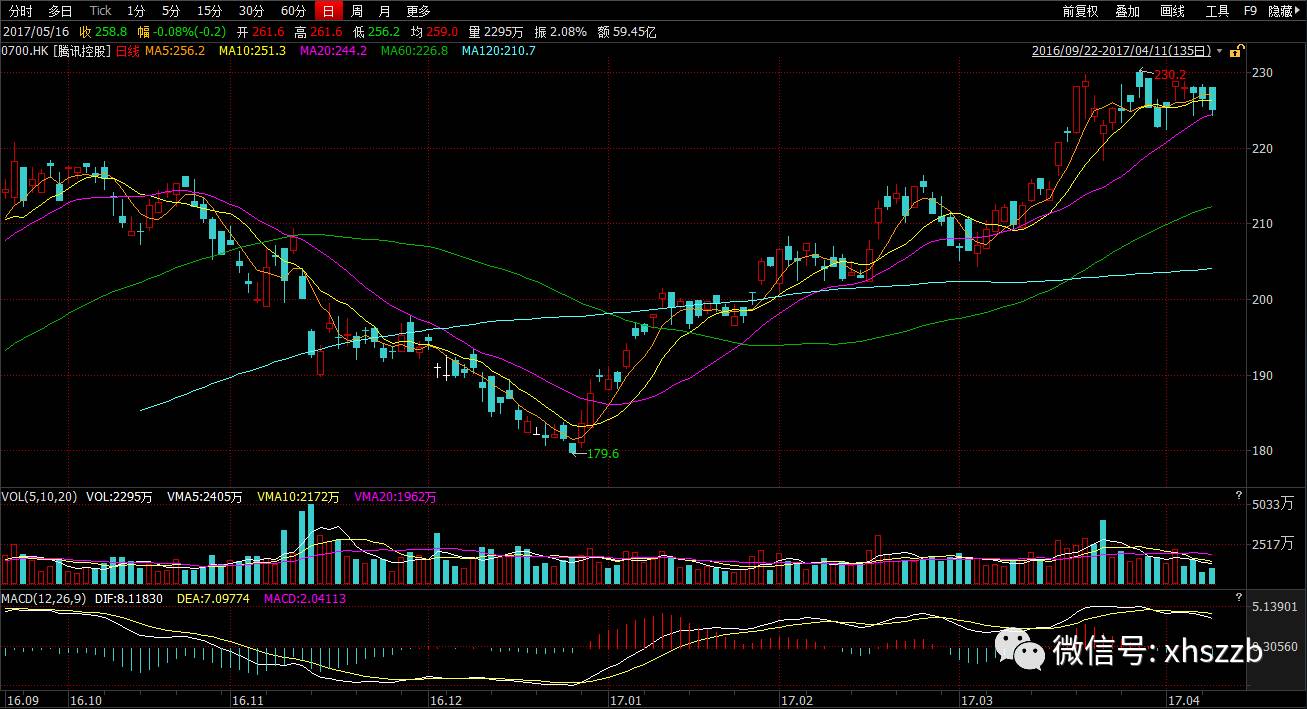Open the 画线 drawing tools
Screen dimensions: 1307x709
(x=1172, y=11)
